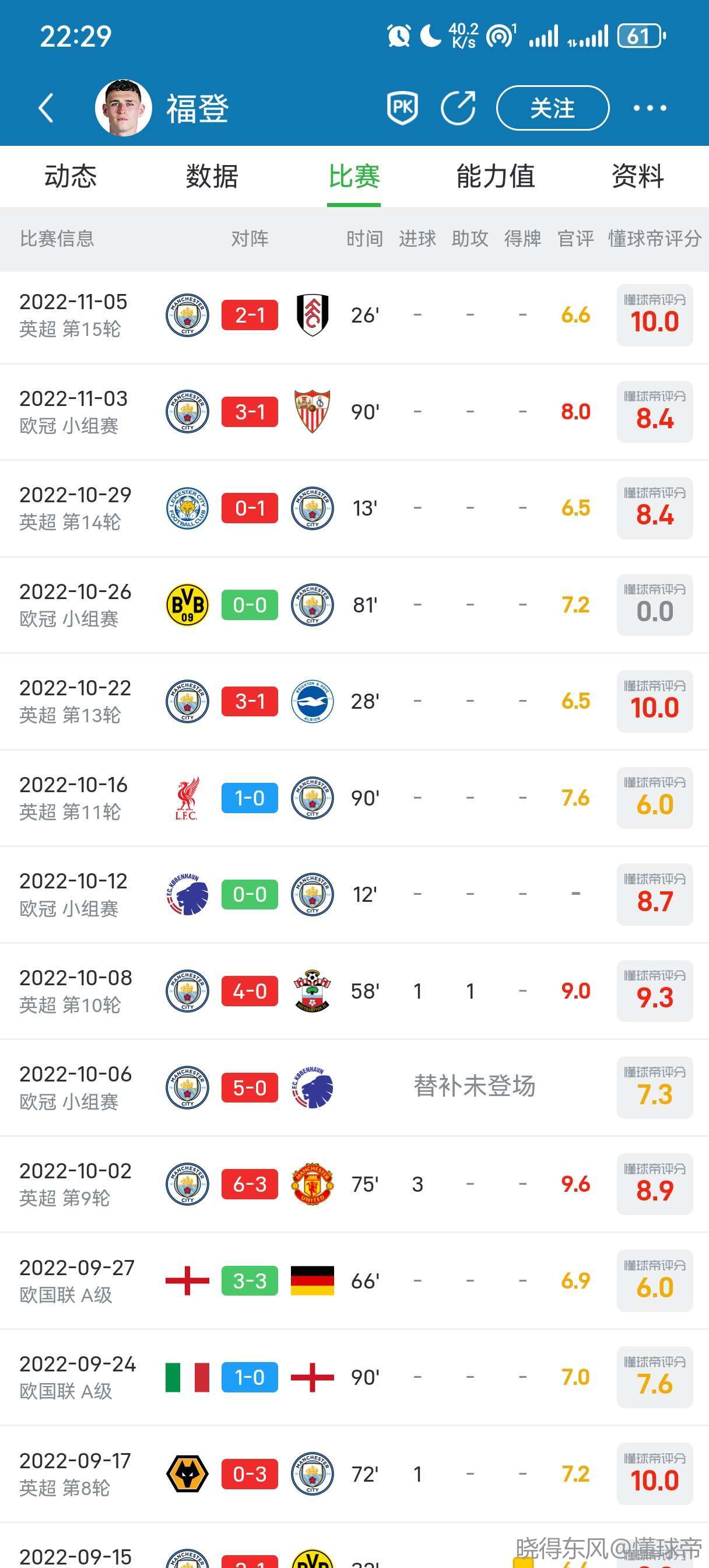Tap the Borussia Dortmund BVB crest

(187, 605)
